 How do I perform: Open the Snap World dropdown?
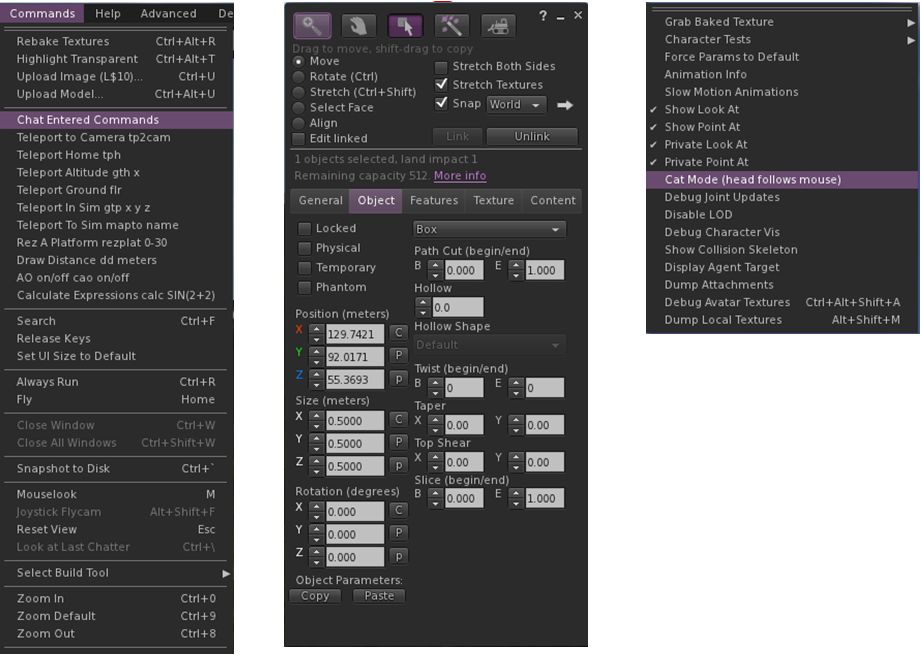click(x=516, y=104)
